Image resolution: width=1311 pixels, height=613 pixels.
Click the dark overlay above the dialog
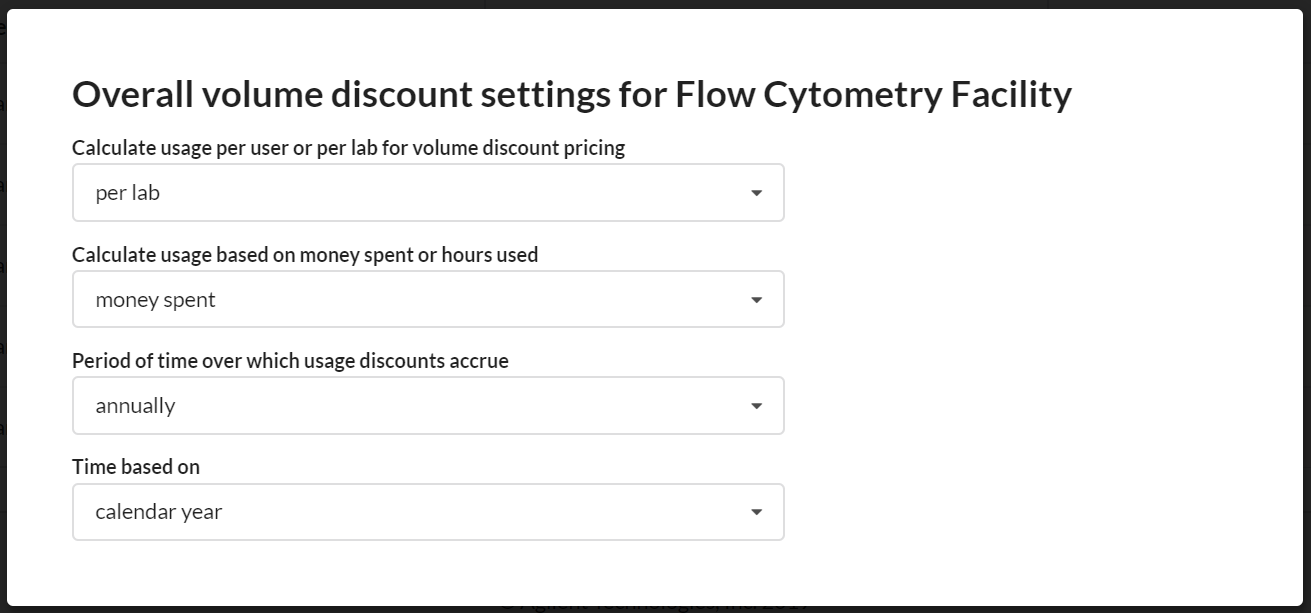tap(655, 4)
